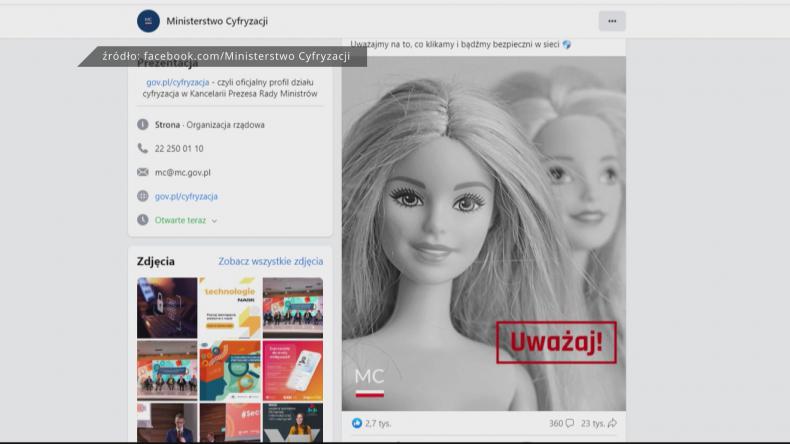
Task: Open the Uważaj! doll post image
Action: 484,232
